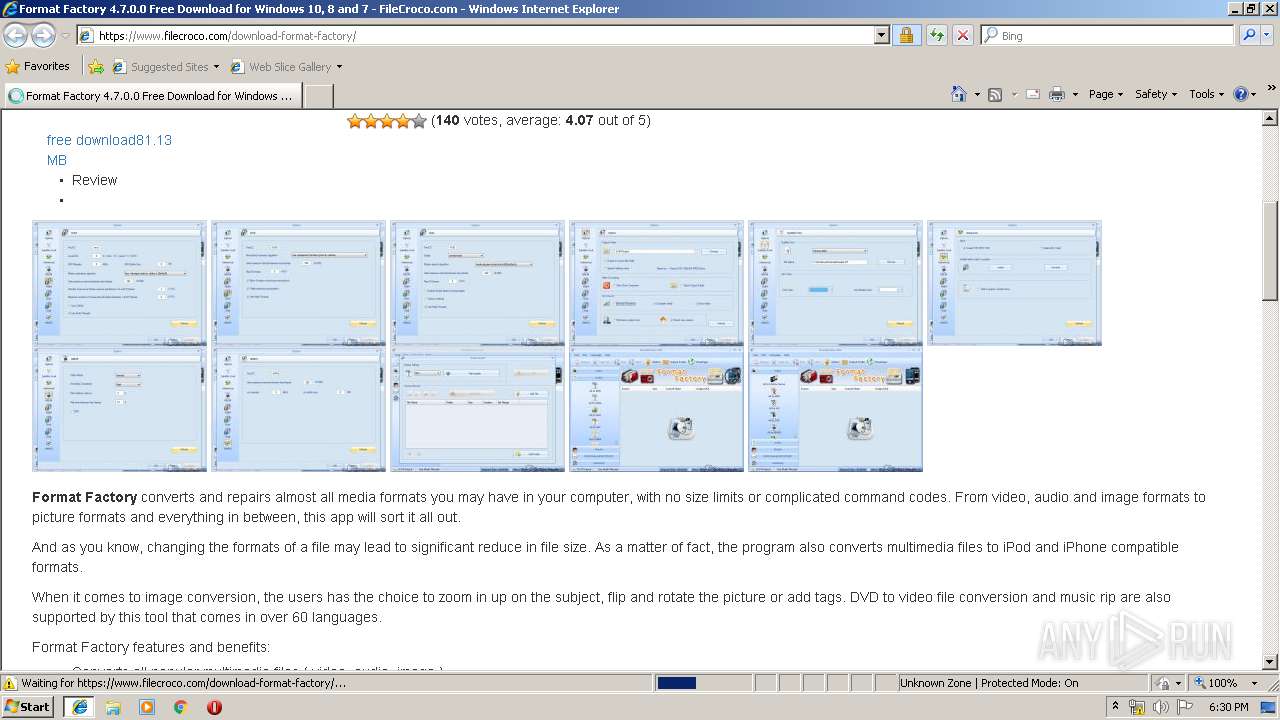Launch Windows Media Player from taskbar
The image size is (1280, 720).
tap(147, 707)
